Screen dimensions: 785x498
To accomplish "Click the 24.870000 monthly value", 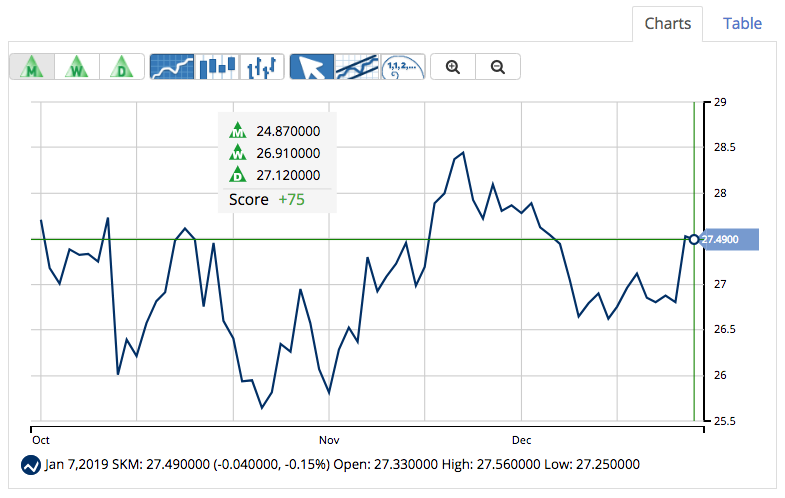I will [288, 131].
